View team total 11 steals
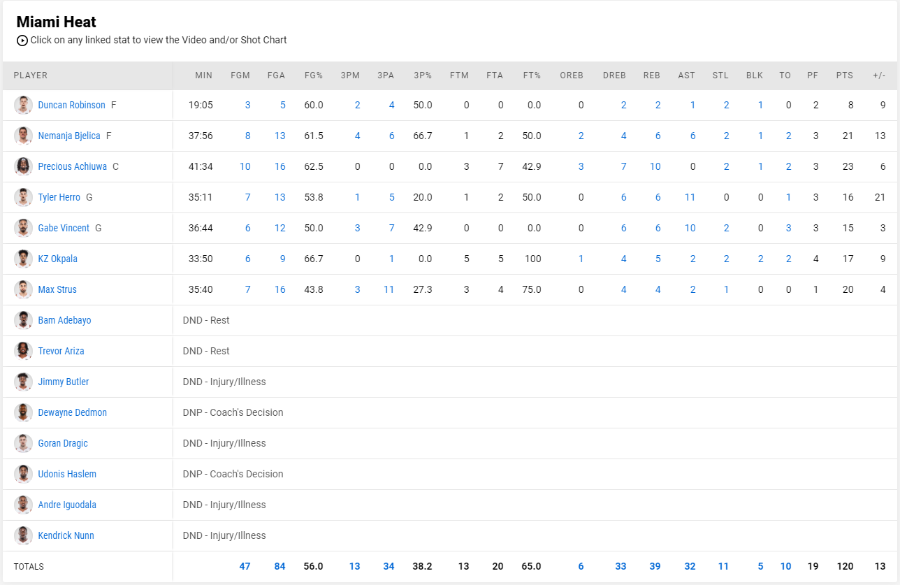900x585 pixels. click(723, 567)
